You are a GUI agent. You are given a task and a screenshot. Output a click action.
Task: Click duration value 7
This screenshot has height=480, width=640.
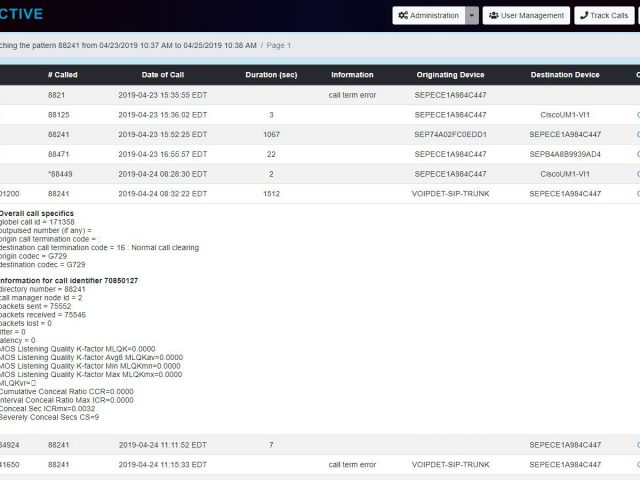(271, 445)
